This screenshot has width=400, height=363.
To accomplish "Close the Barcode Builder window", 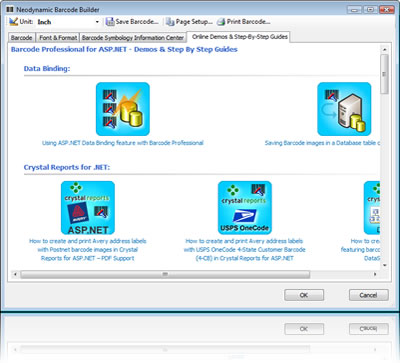I will [387, 10].
